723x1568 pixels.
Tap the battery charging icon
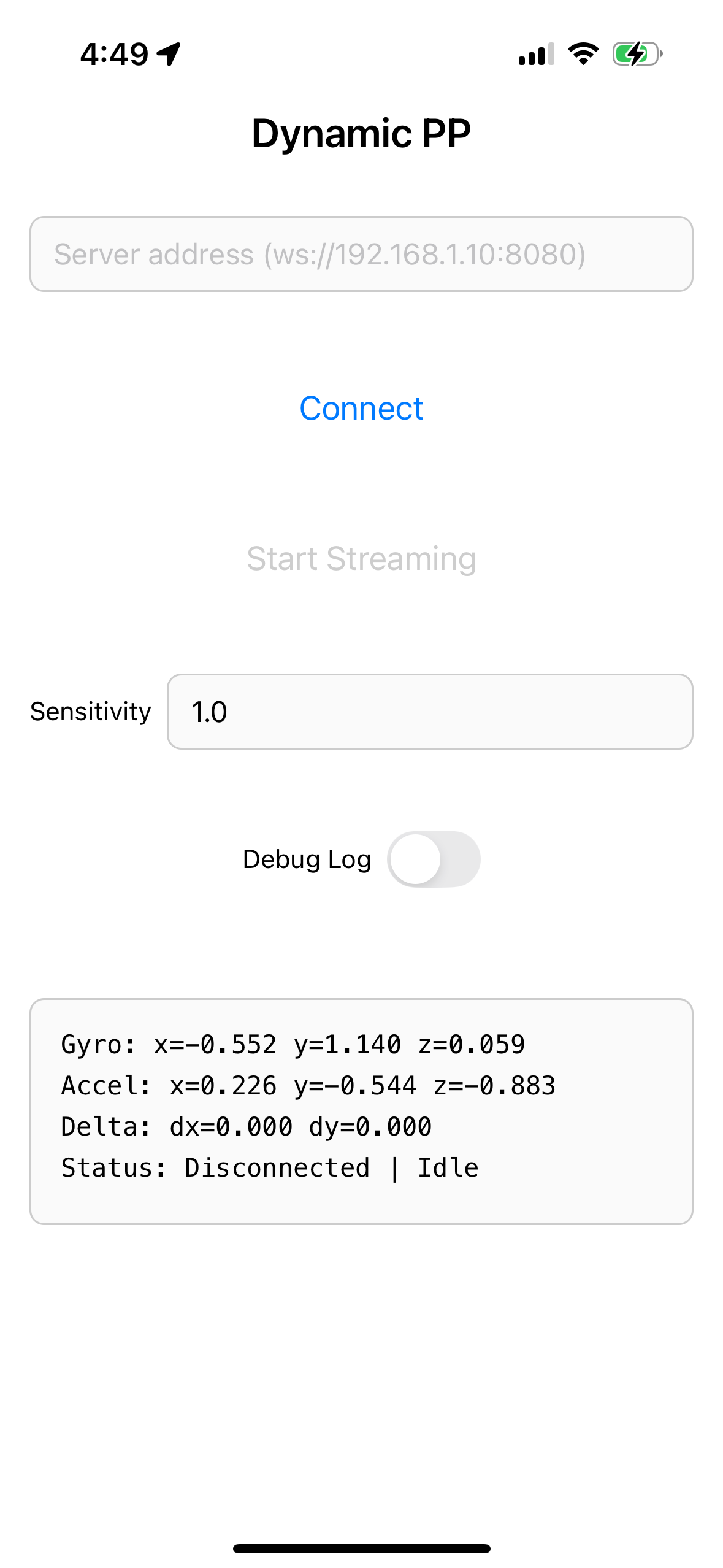pyautogui.click(x=638, y=54)
